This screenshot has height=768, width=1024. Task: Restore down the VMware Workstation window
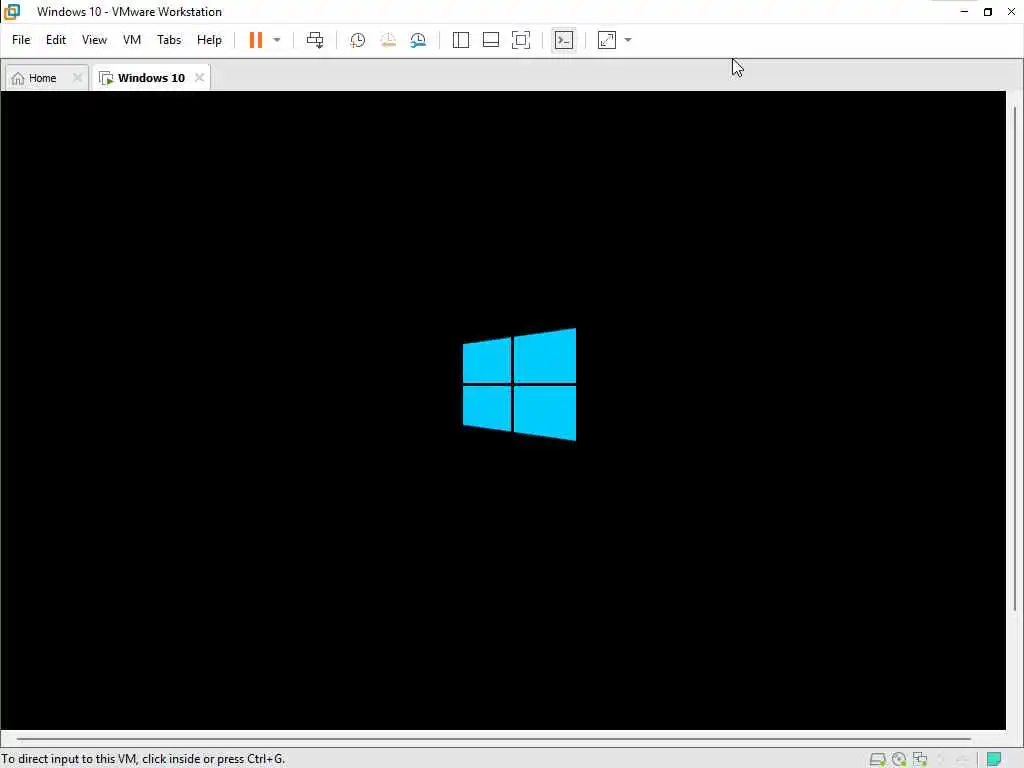pyautogui.click(x=988, y=12)
